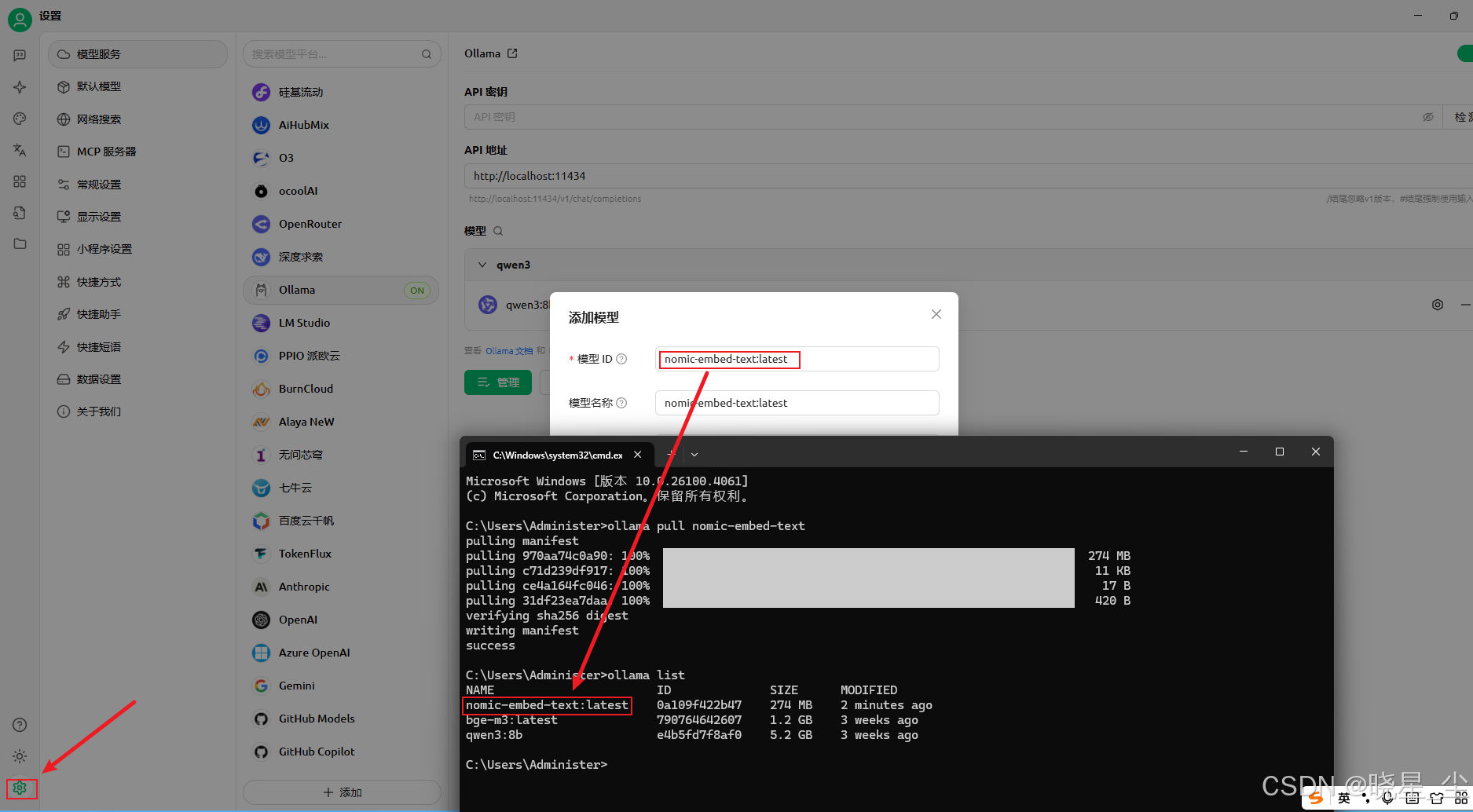Viewport: 1473px width, 812px height.
Task: Open the help question mark icon in sidebar
Action: pos(20,725)
